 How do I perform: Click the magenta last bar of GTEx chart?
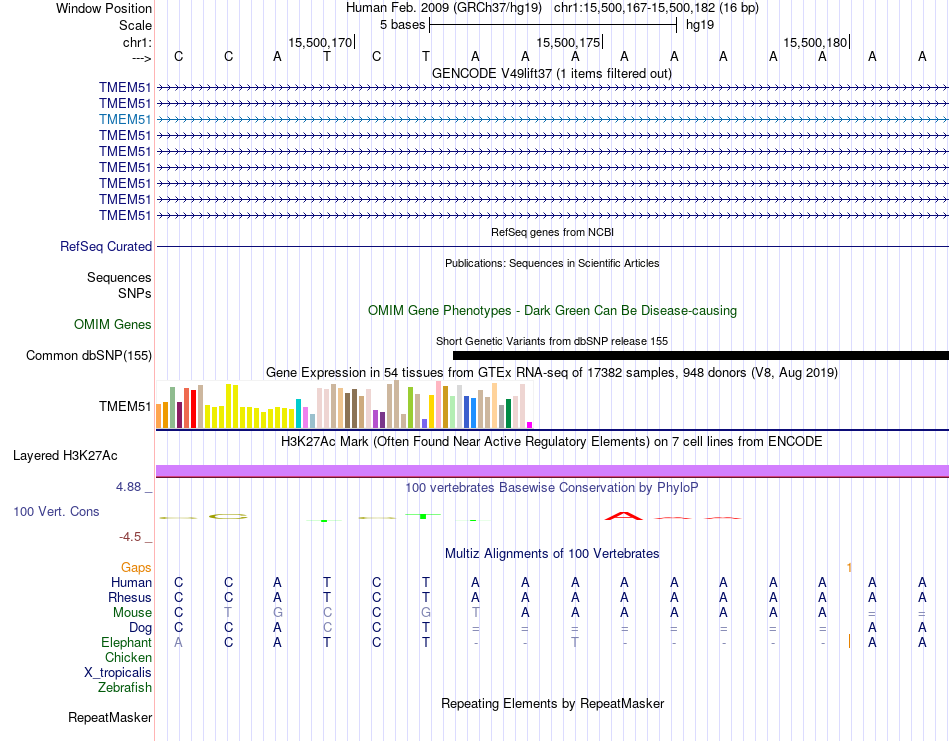click(x=530, y=425)
